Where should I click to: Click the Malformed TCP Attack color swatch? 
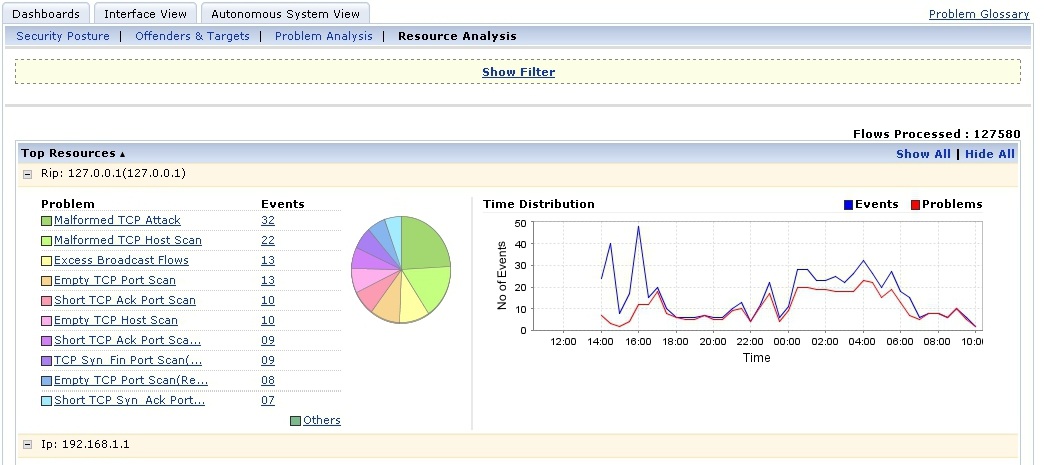[46, 221]
